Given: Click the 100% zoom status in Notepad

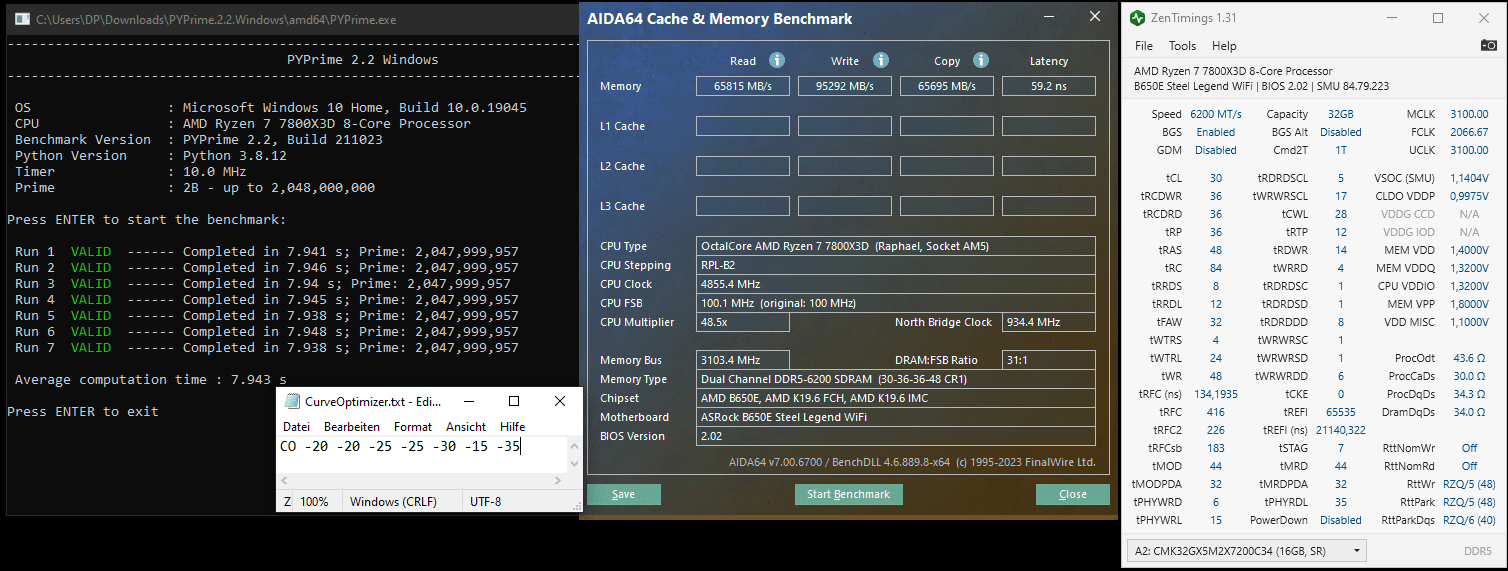Looking at the screenshot, I should [x=314, y=502].
